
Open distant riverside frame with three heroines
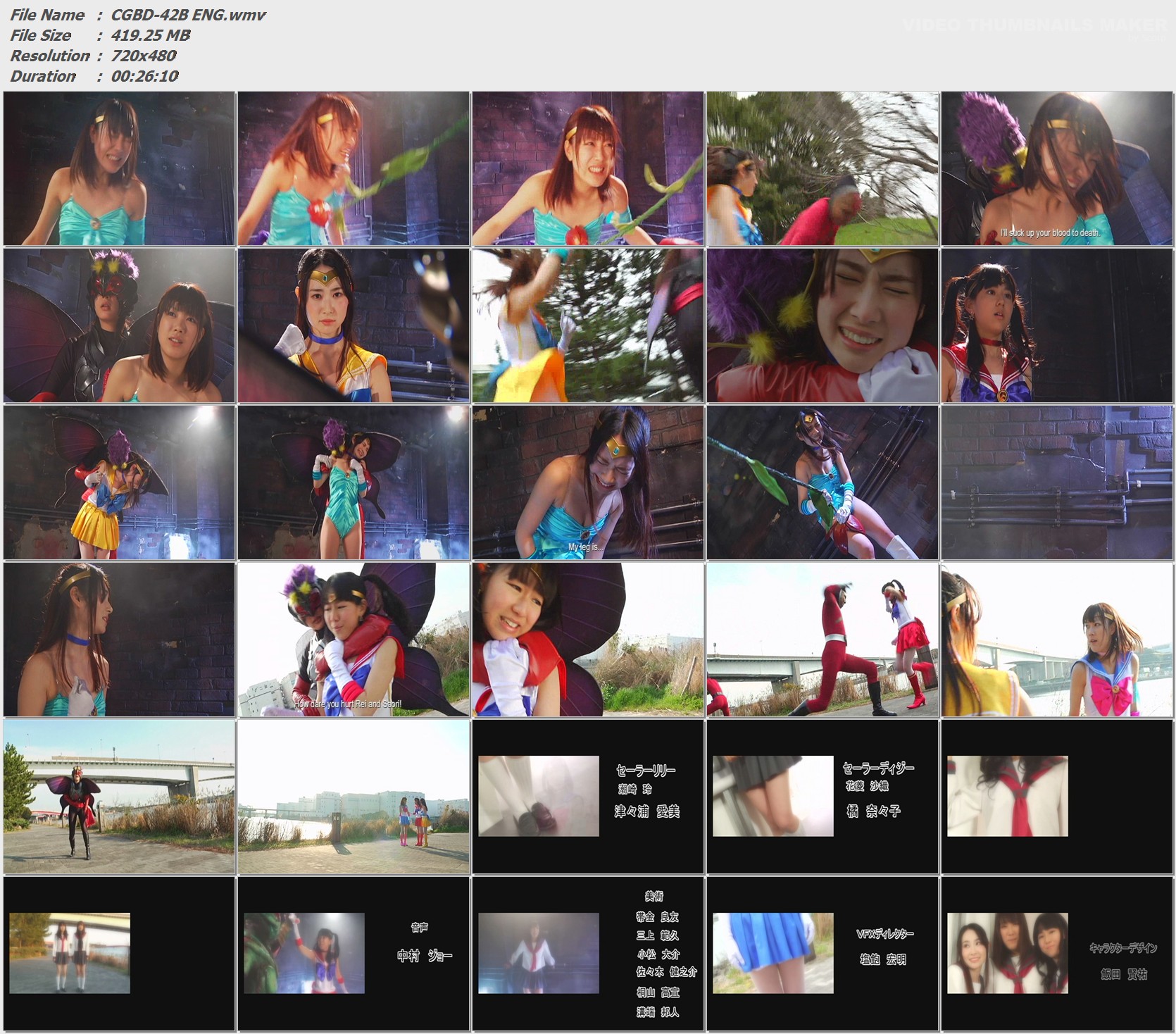click(x=354, y=797)
